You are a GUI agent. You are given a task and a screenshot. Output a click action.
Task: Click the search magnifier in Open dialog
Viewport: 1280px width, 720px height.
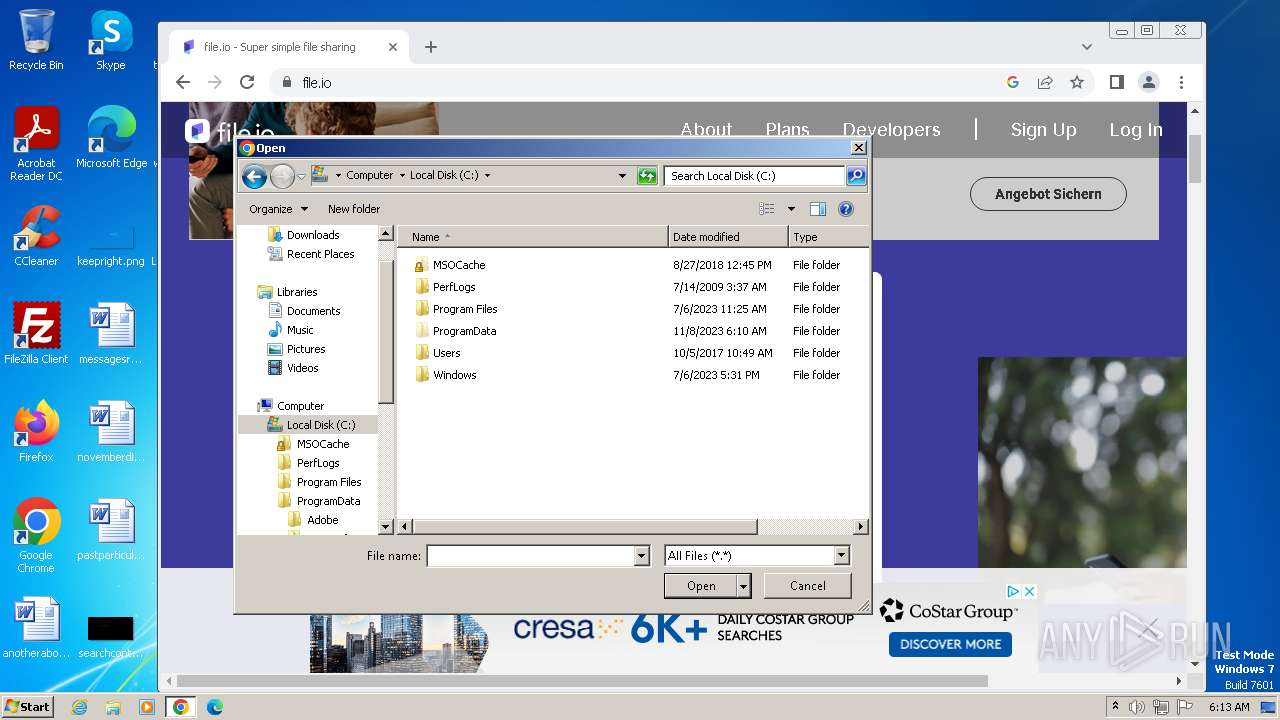coord(856,176)
